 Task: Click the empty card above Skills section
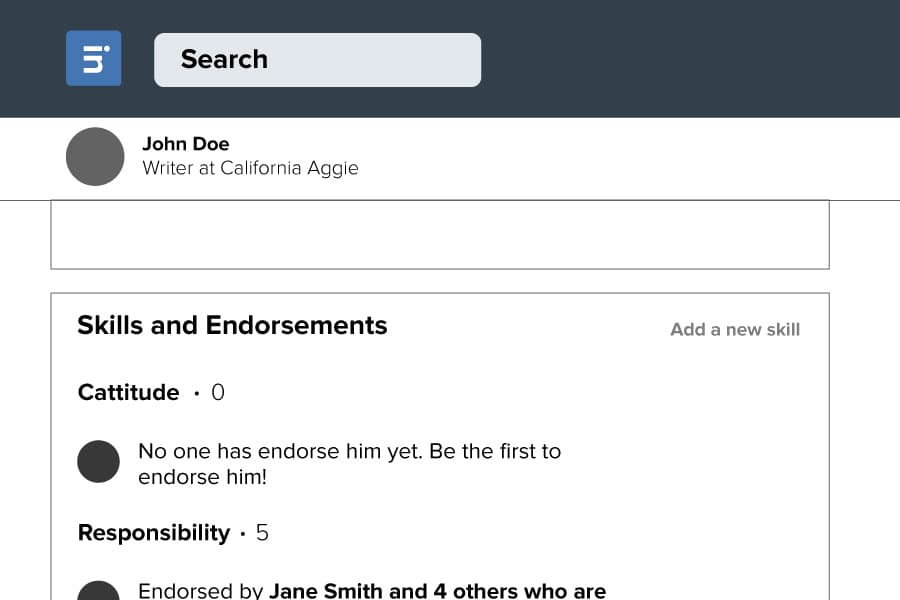pyautogui.click(x=440, y=235)
